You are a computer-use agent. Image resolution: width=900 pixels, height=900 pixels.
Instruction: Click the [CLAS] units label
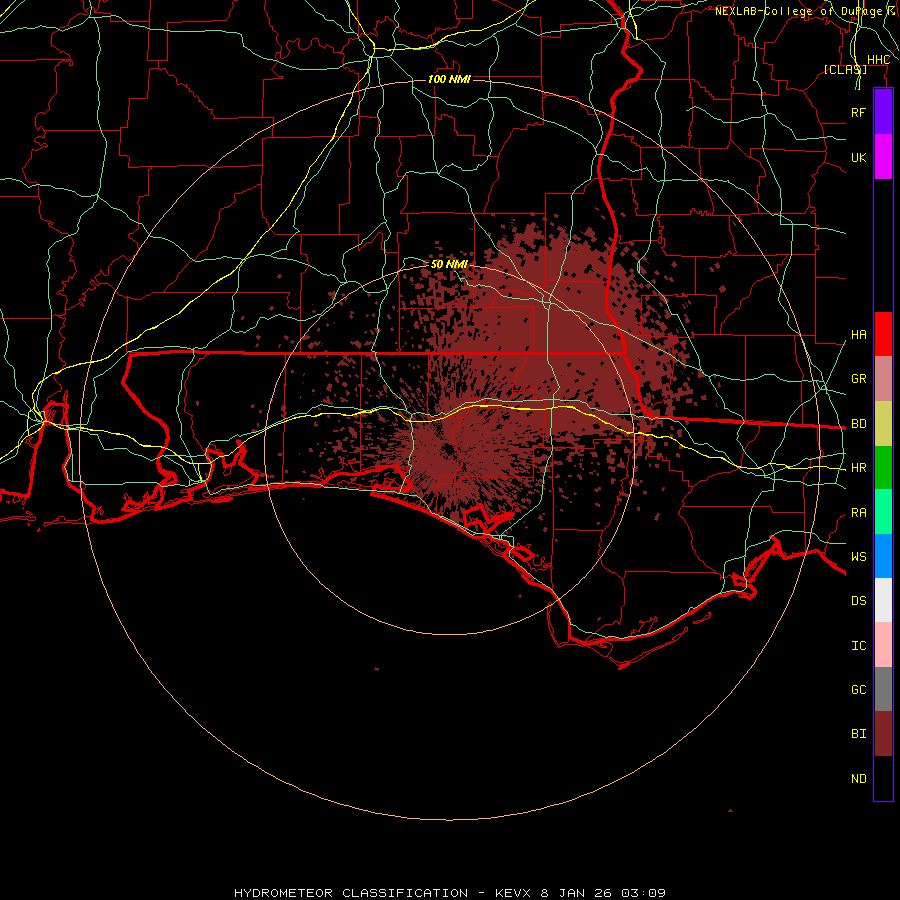click(845, 69)
